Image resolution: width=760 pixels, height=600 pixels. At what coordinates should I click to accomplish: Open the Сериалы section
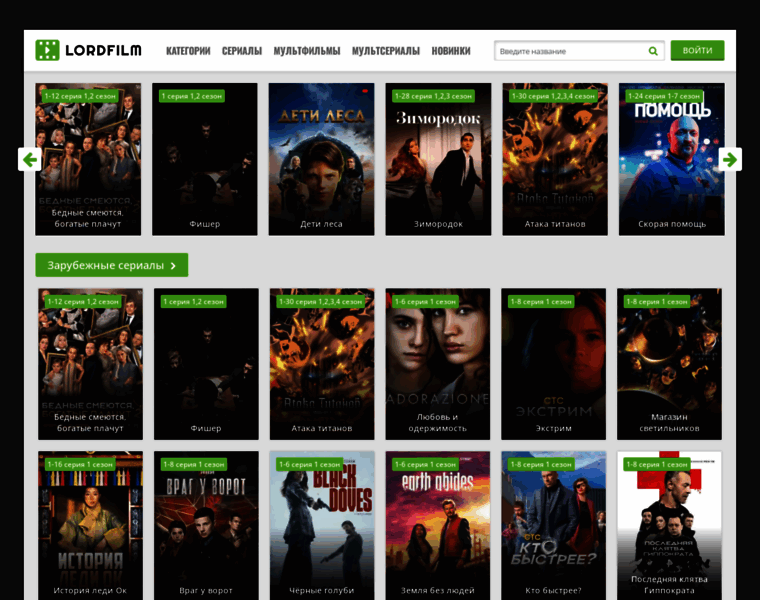click(x=242, y=51)
